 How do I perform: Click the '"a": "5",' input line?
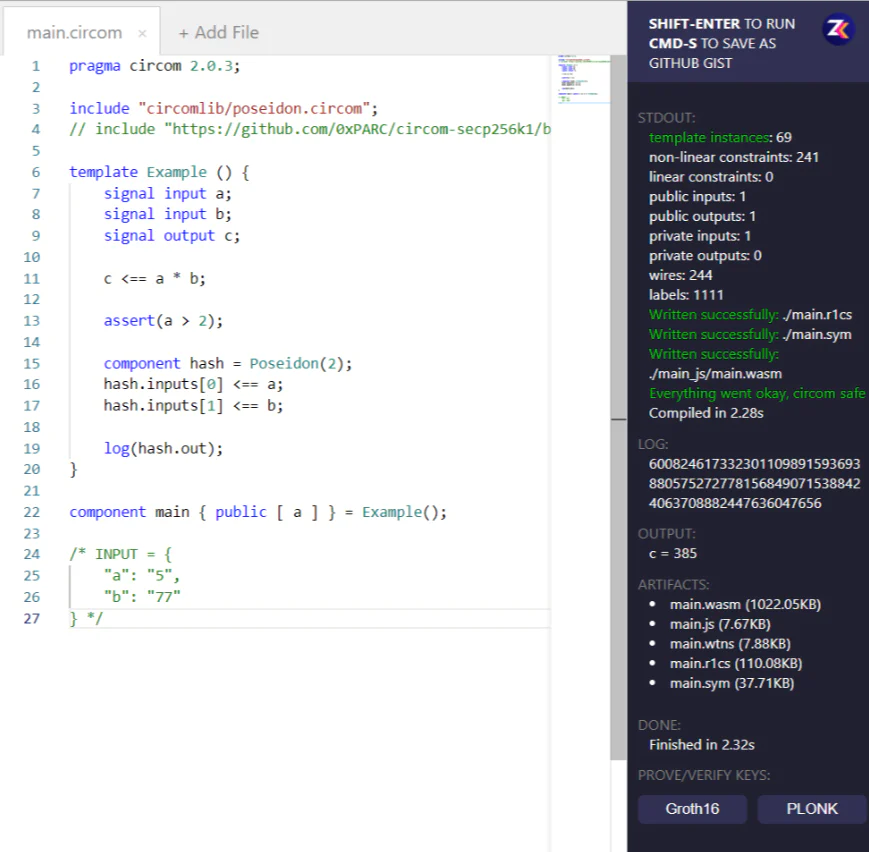(x=142, y=575)
